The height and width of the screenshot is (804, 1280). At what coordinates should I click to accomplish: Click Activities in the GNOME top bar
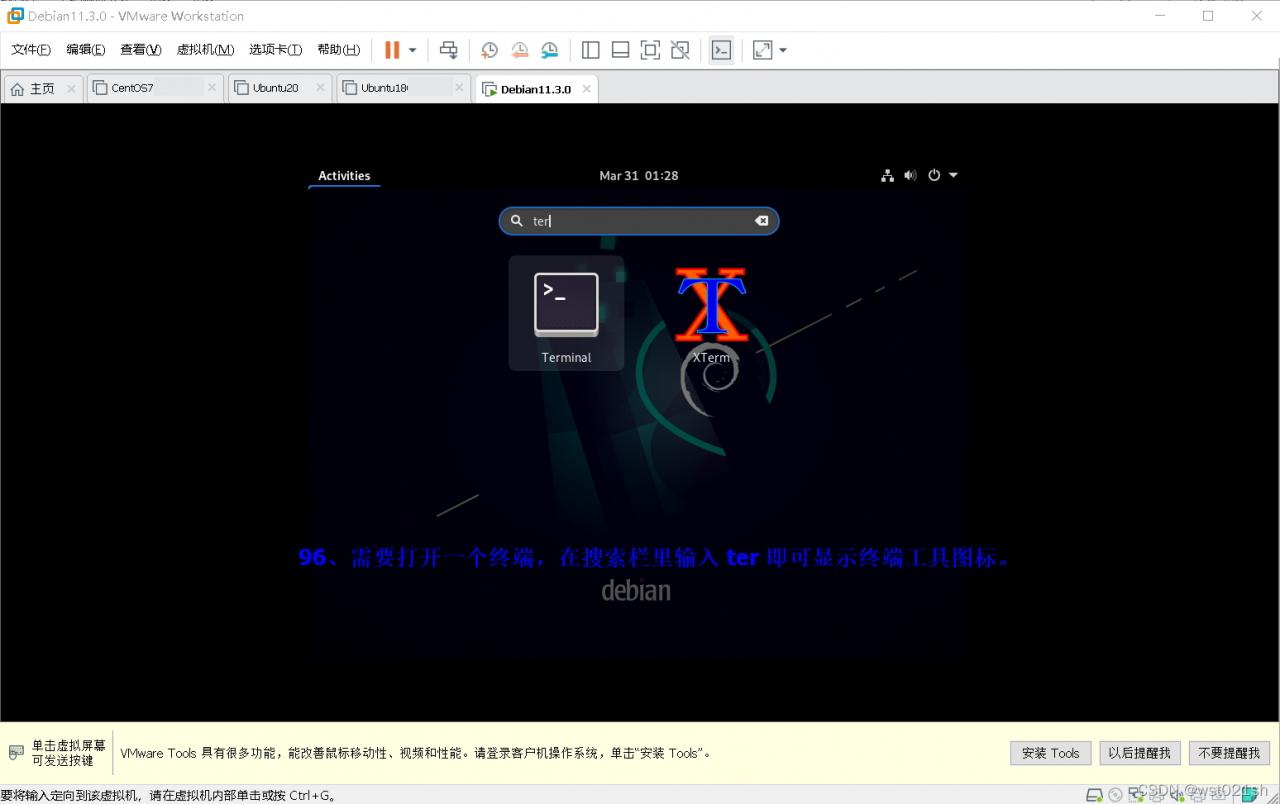344,175
